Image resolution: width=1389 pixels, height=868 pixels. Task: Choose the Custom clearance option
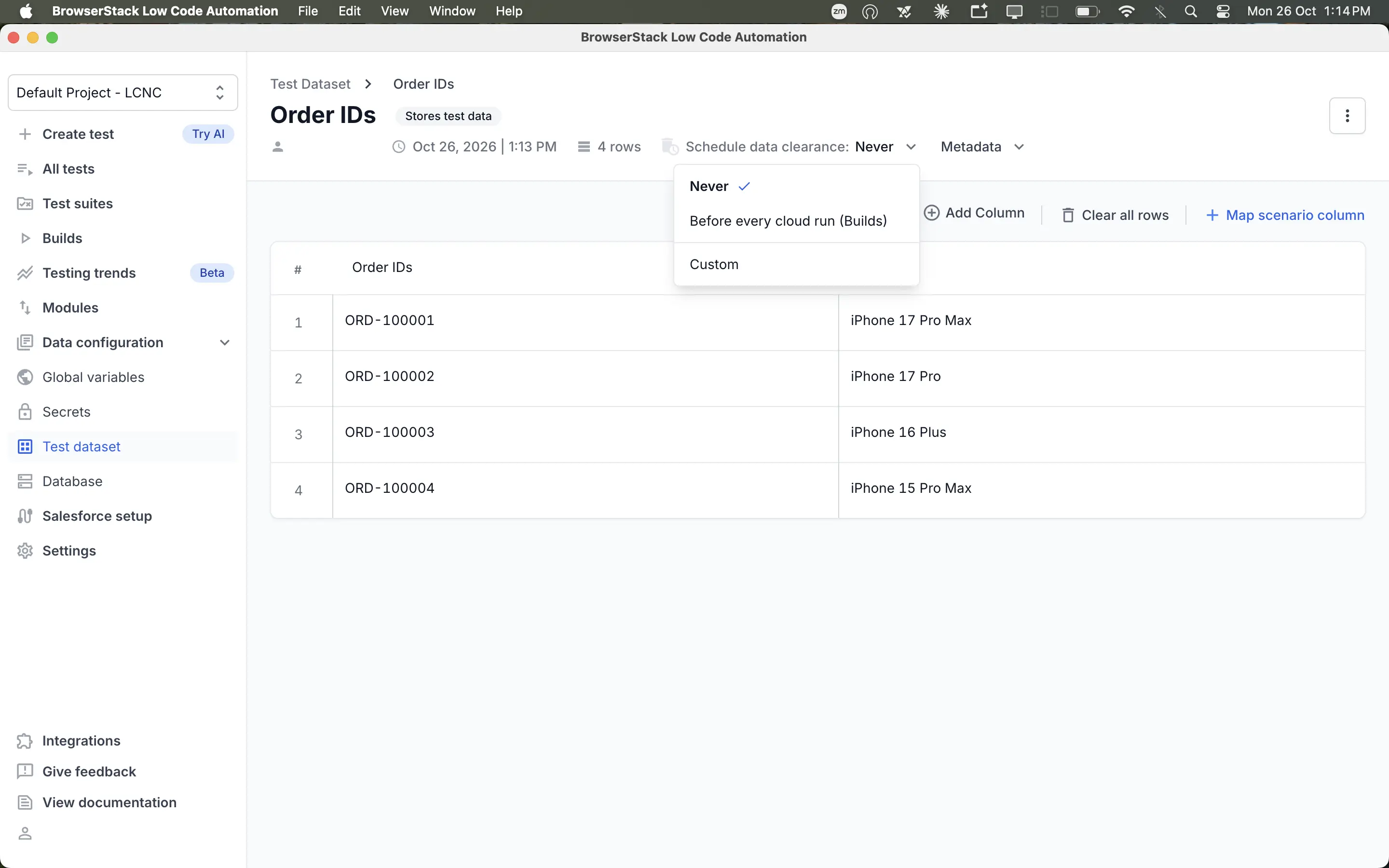coord(797,265)
